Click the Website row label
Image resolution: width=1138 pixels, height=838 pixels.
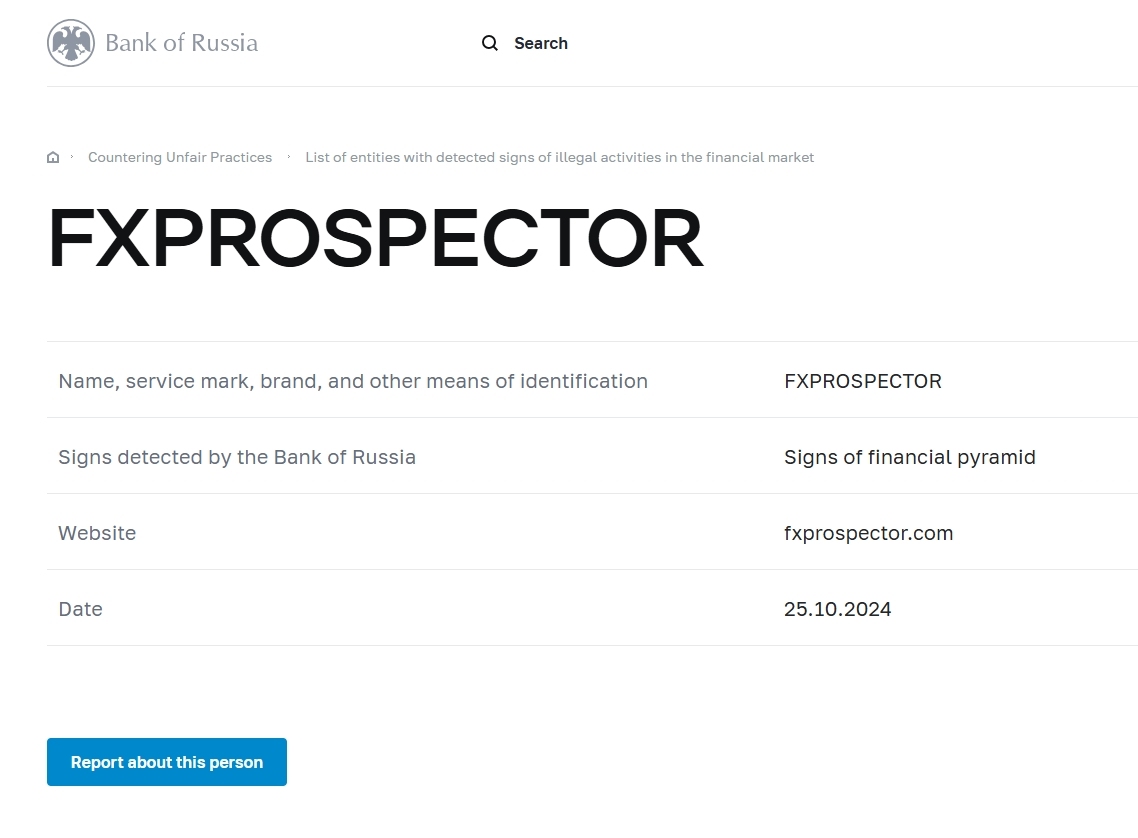tap(97, 533)
